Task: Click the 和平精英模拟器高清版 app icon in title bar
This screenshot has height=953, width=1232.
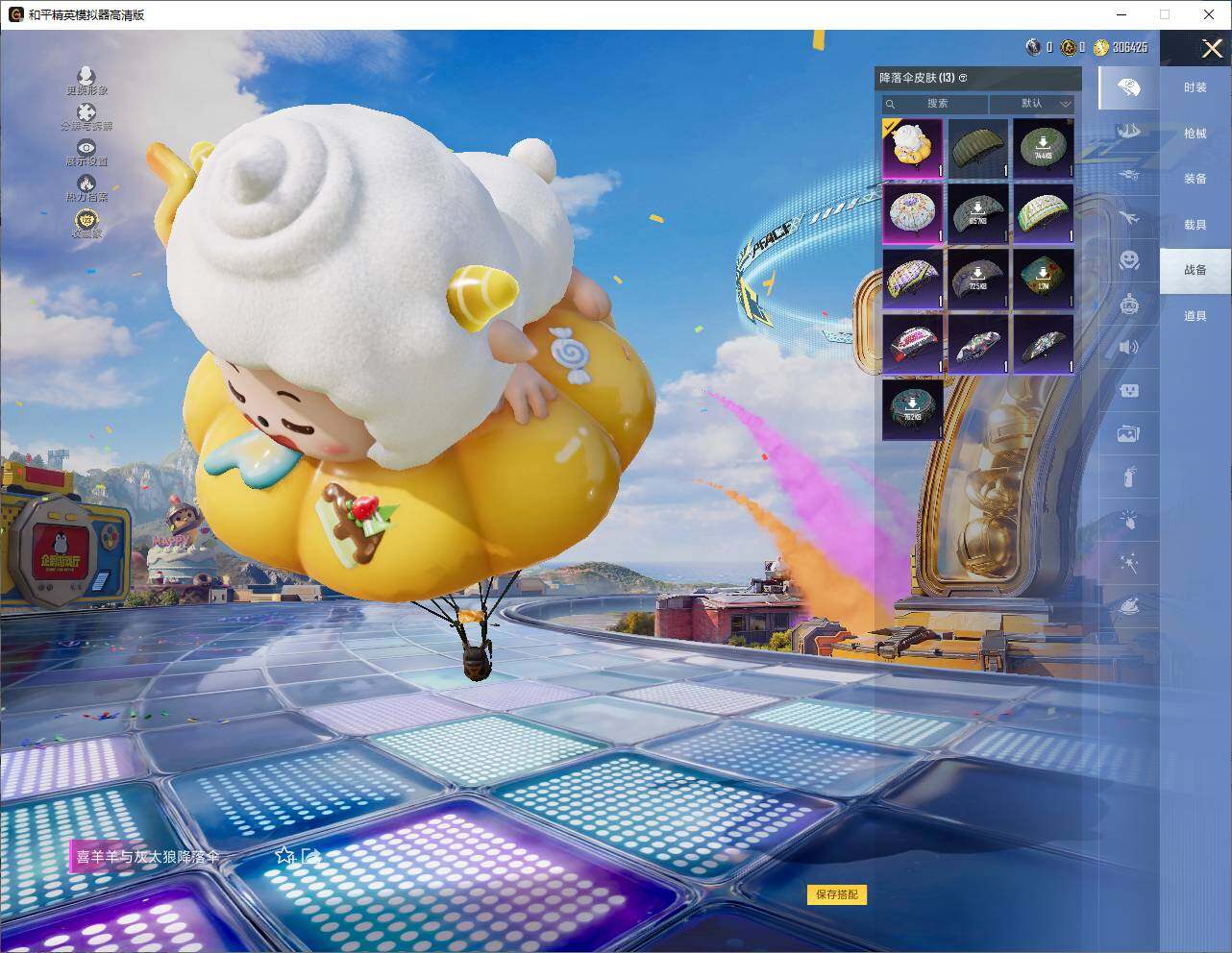Action: (15, 14)
